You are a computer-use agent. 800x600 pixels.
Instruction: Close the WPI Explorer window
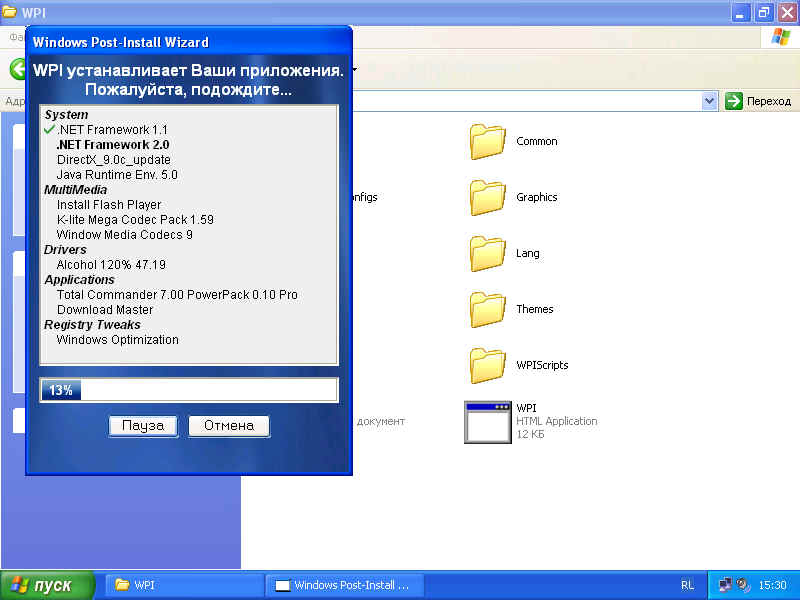point(787,12)
